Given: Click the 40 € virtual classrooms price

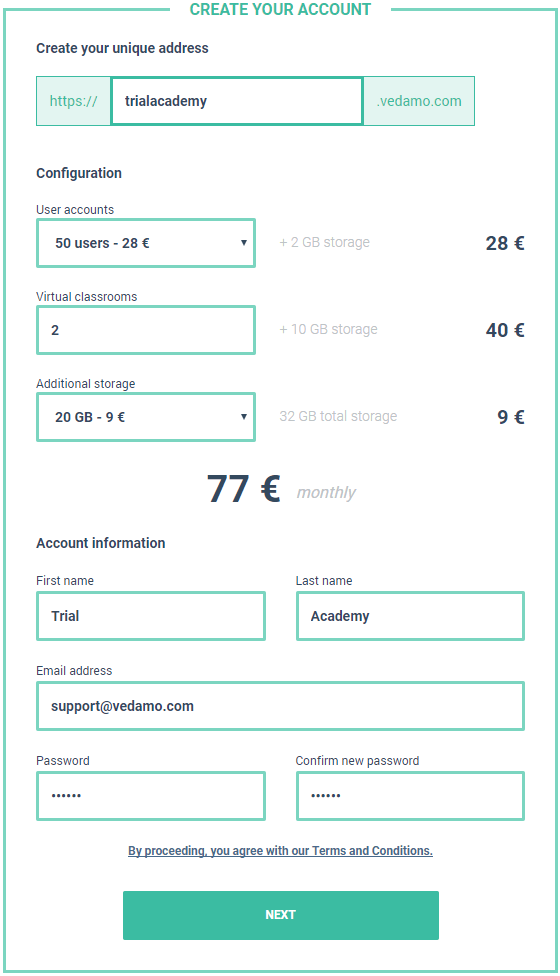Looking at the screenshot, I should [x=505, y=330].
